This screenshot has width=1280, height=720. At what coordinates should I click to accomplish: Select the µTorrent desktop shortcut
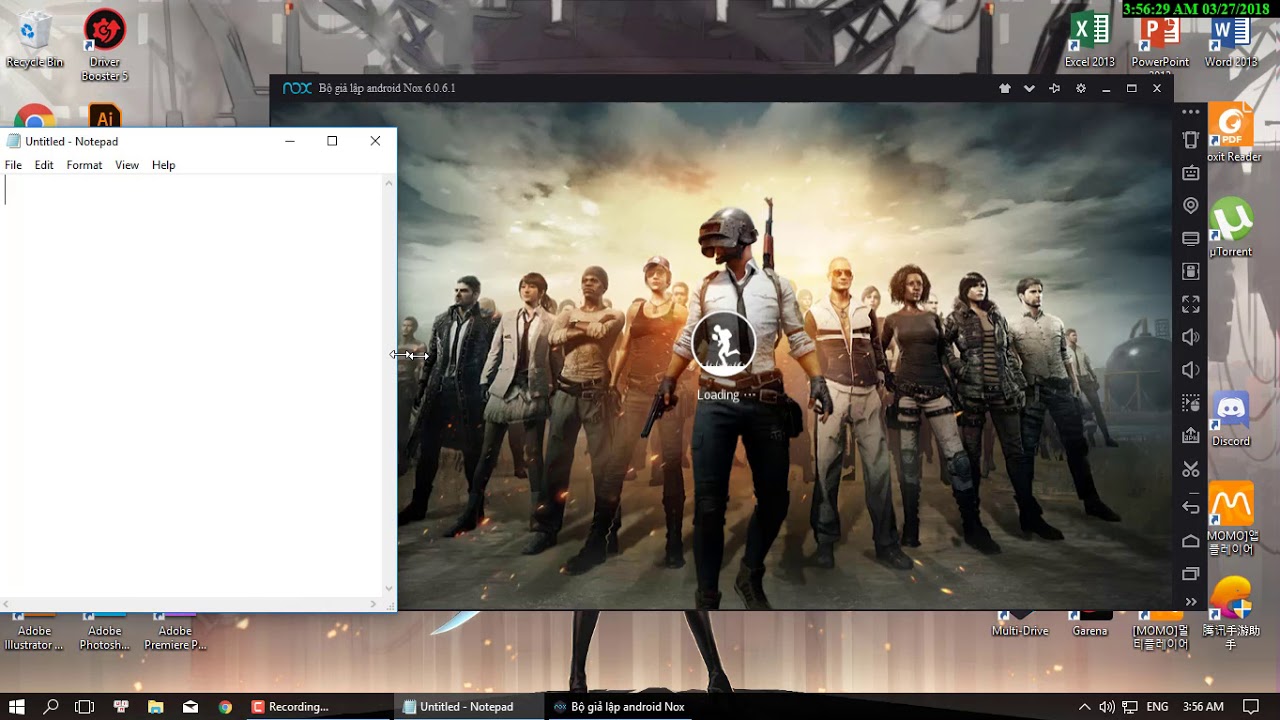tap(1231, 228)
